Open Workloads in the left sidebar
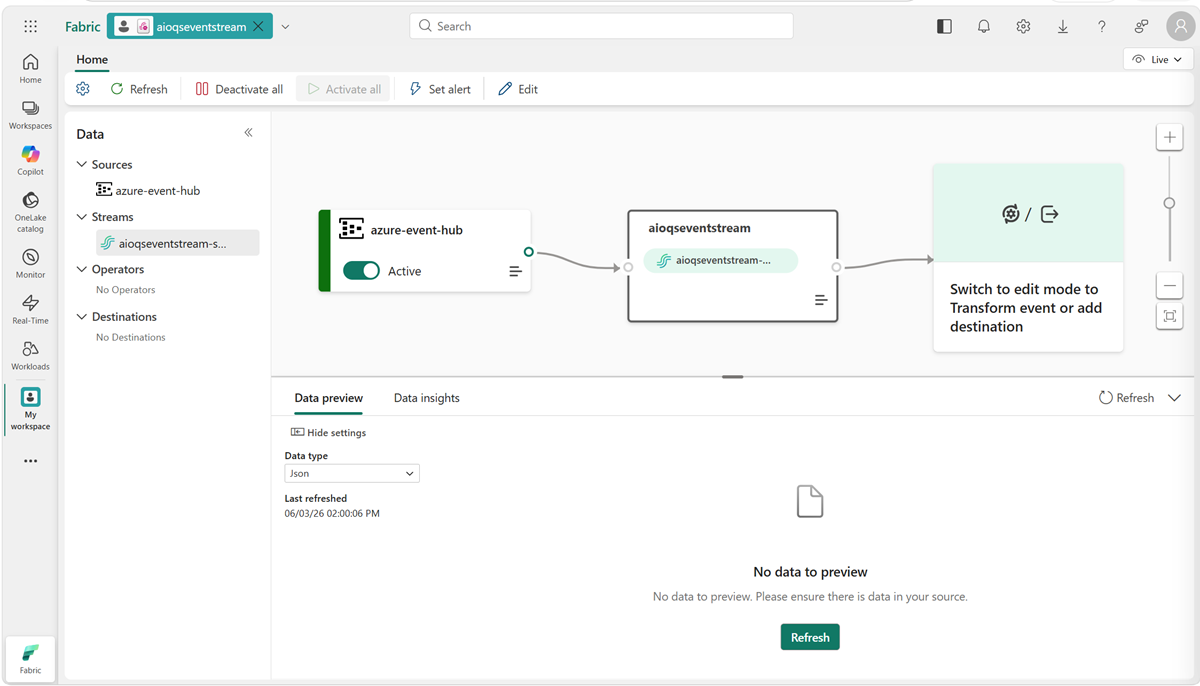The width and height of the screenshot is (1200, 686). (x=31, y=355)
